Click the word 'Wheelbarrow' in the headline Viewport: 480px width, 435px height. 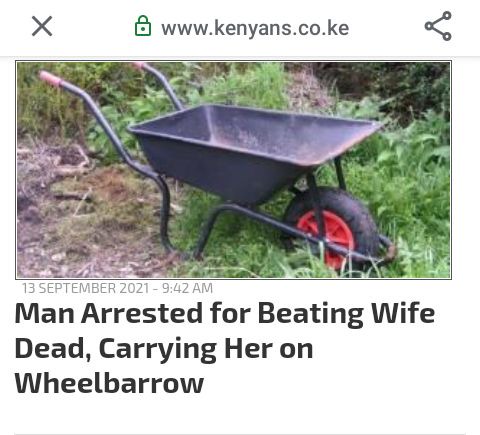click(x=109, y=383)
